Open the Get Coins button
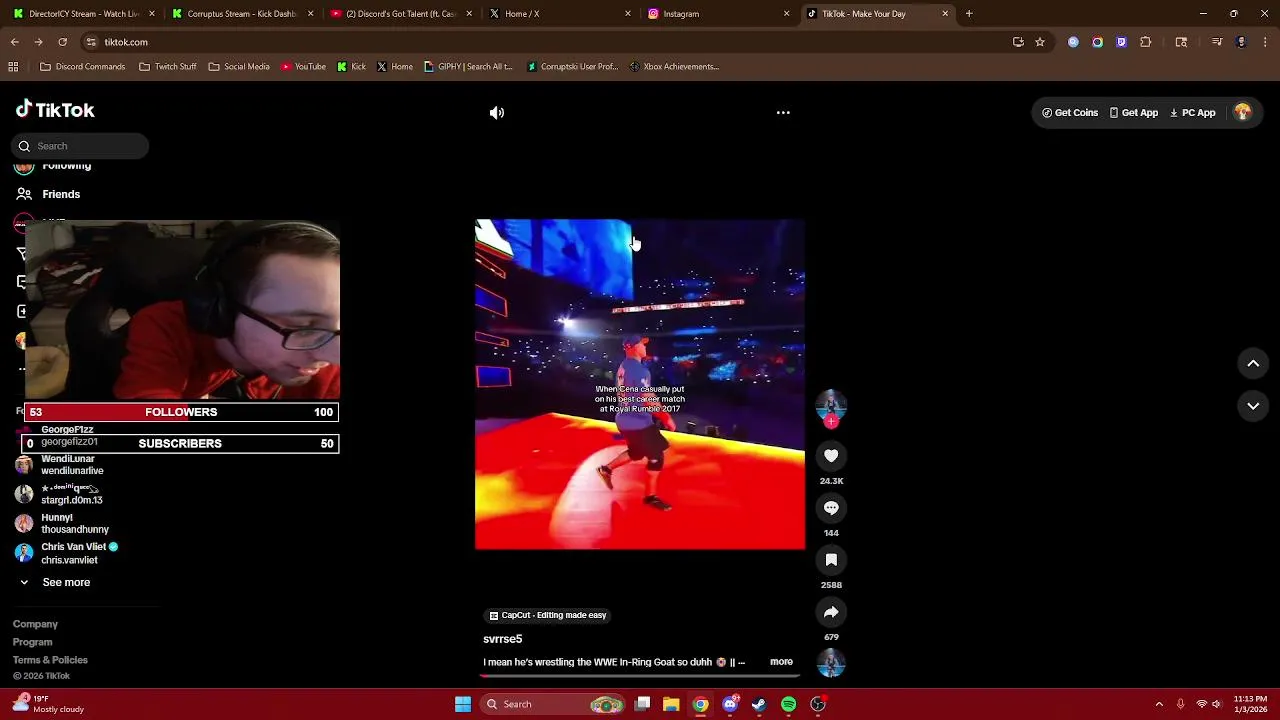Image resolution: width=1280 pixels, height=720 pixels. pos(1070,113)
